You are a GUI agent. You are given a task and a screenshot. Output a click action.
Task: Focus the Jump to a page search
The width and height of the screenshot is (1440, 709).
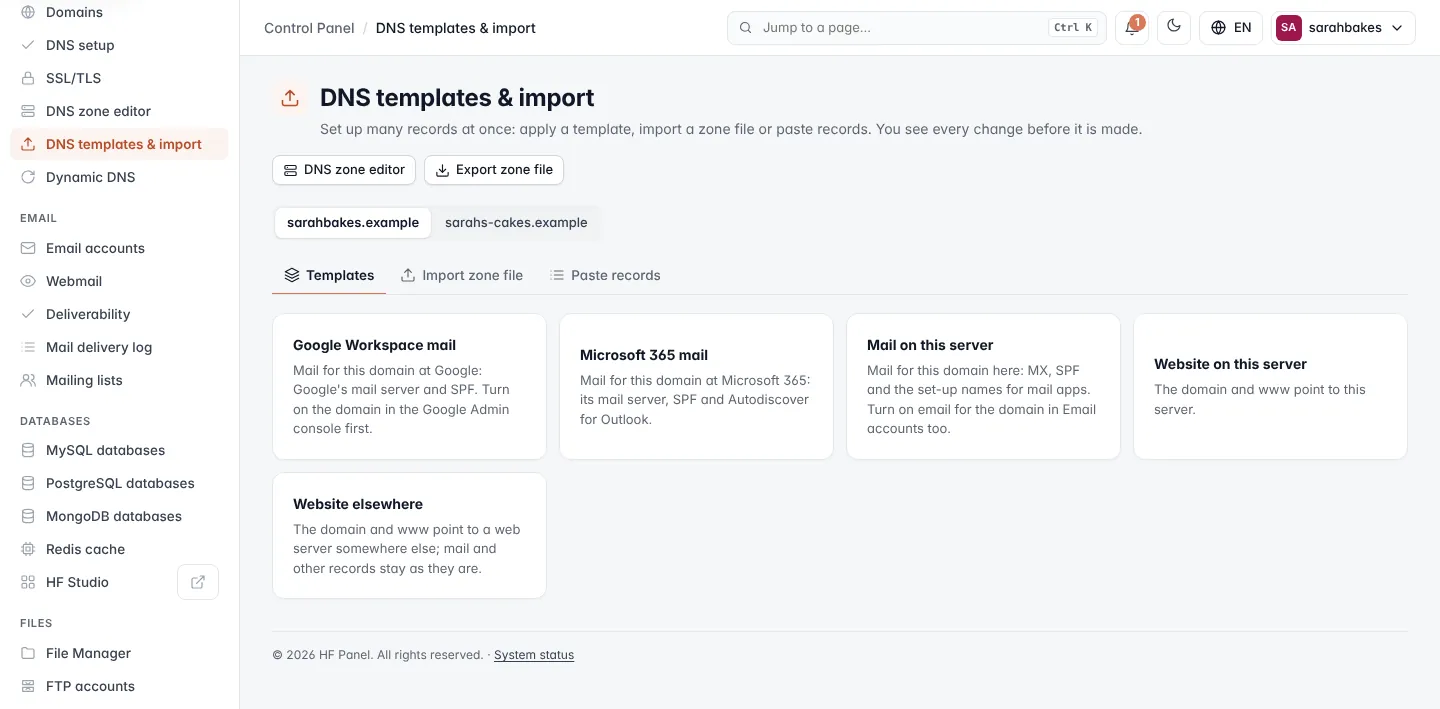916,28
